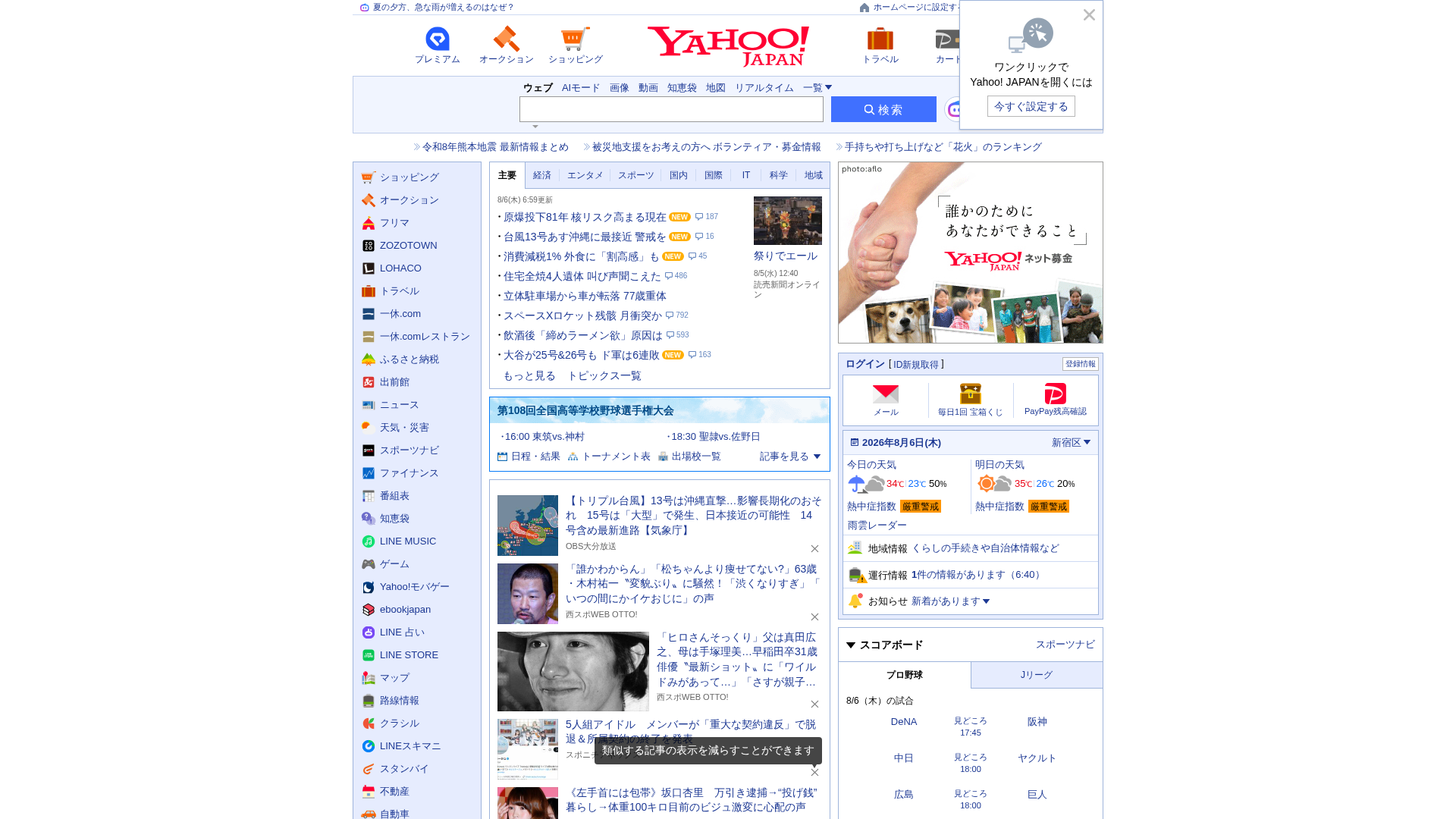Switch to 経済 news tab
Screen dimensions: 1456x819
(542, 175)
